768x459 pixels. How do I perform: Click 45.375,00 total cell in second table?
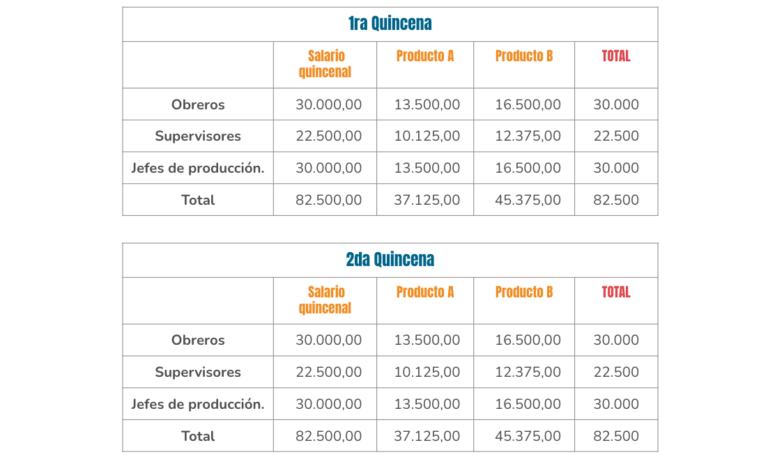(528, 436)
